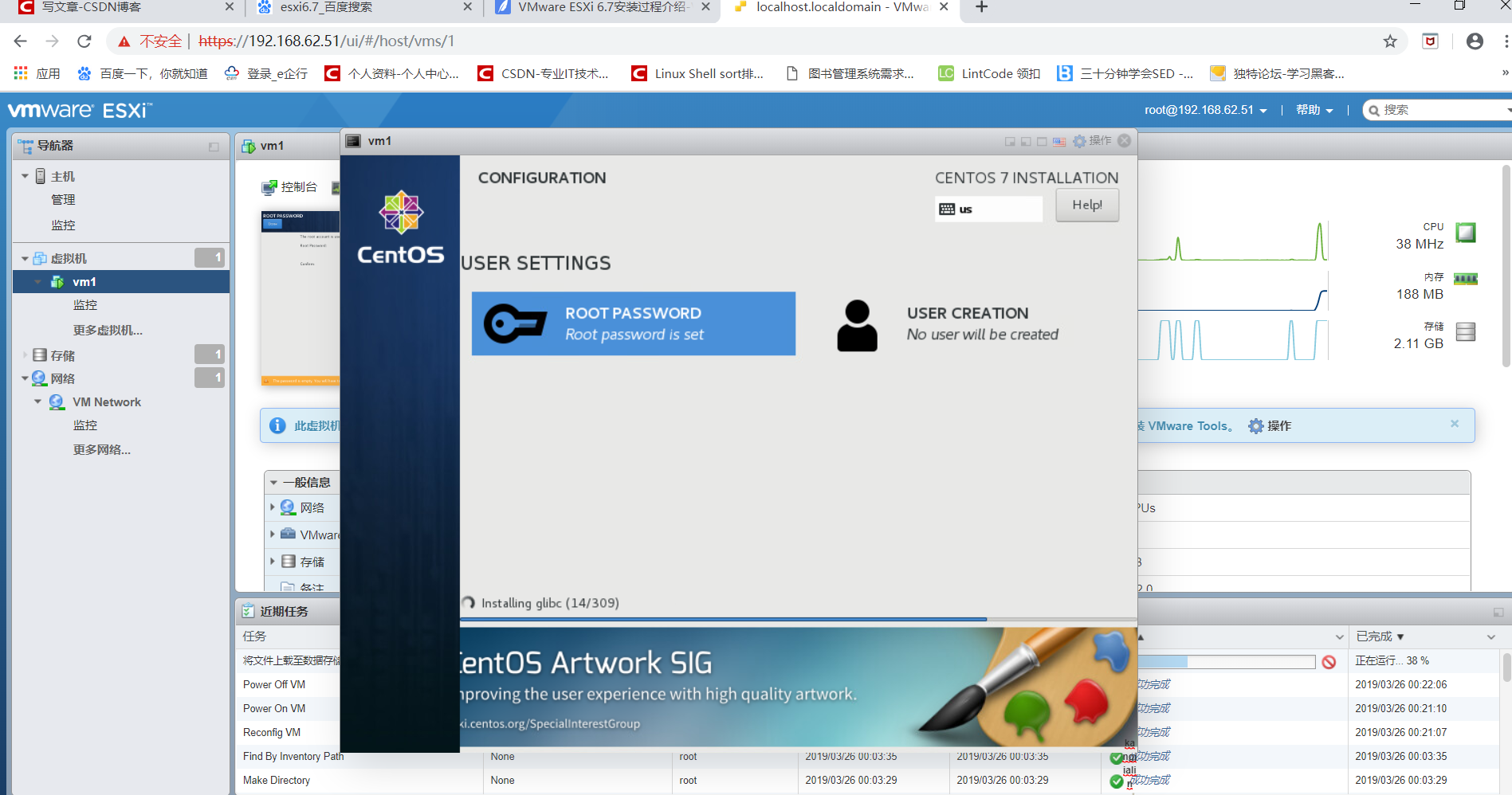Open root@192.168.62.51 user dropdown
1512x795 pixels.
click(1205, 110)
